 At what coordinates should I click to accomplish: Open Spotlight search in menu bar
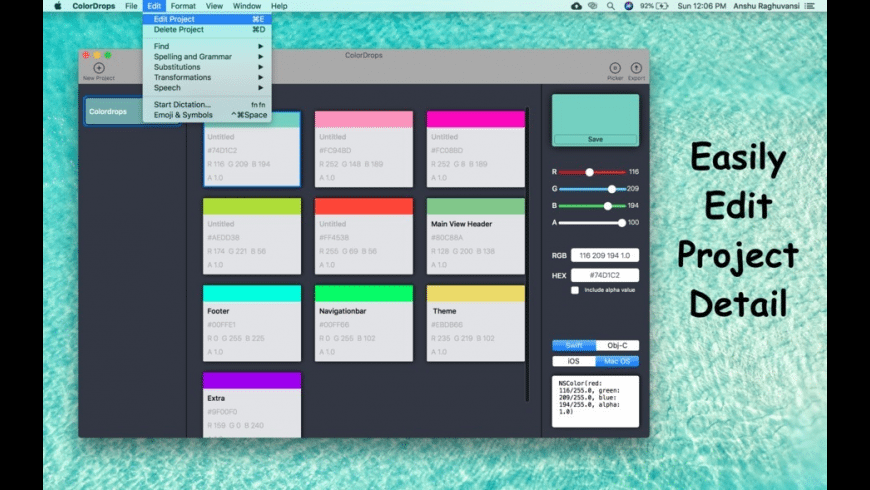(x=610, y=6)
